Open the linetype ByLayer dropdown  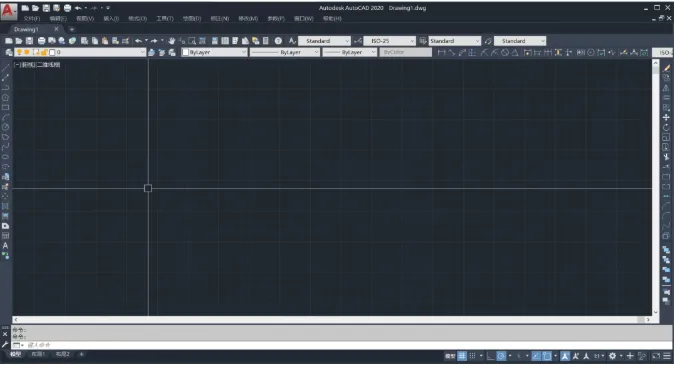285,52
